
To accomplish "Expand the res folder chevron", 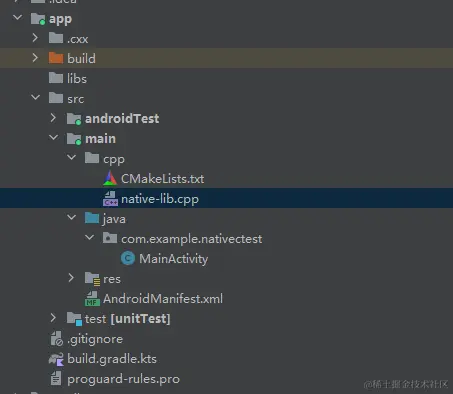I will tap(71, 278).
